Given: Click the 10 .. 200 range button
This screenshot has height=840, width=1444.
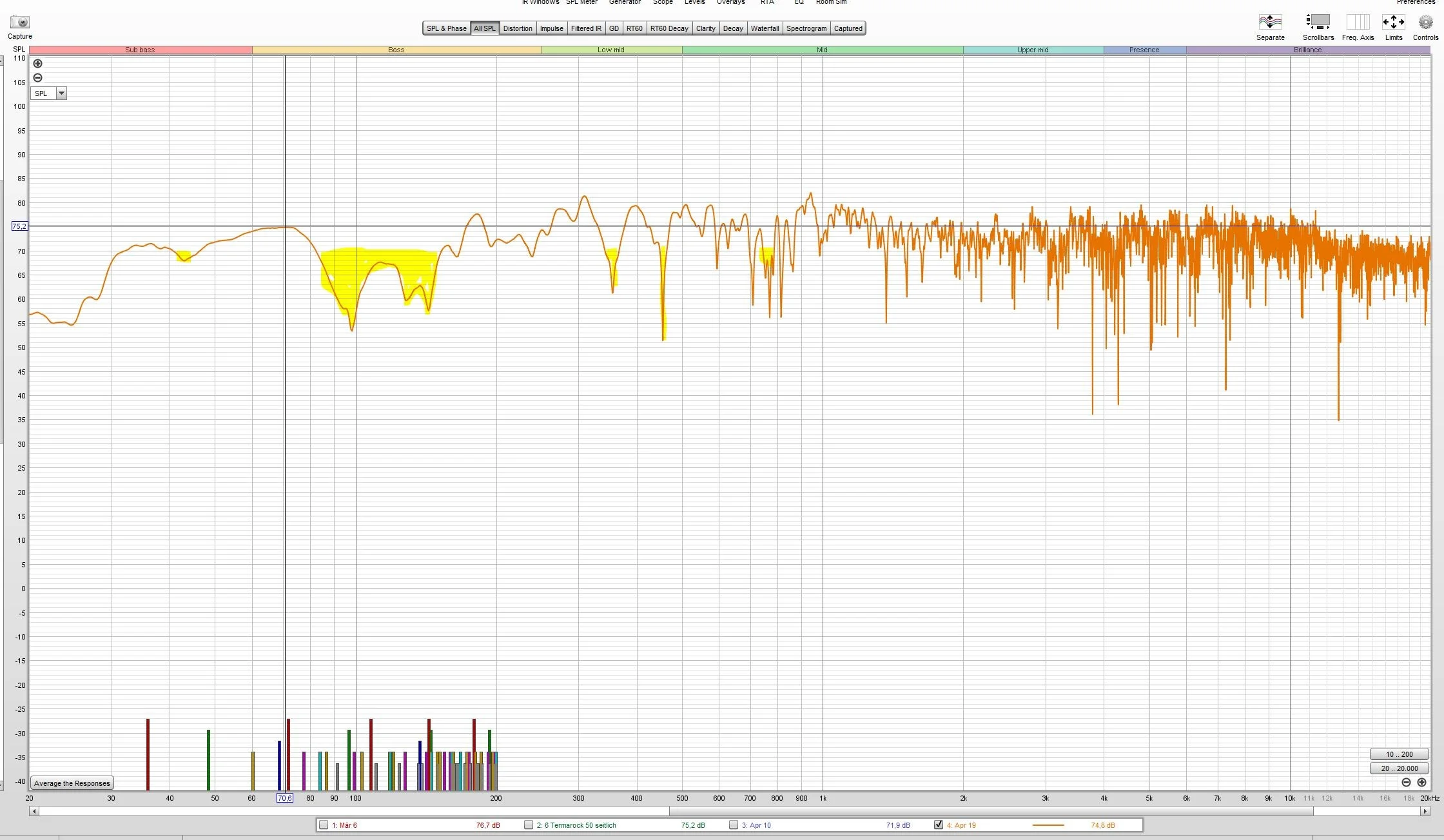Looking at the screenshot, I should (x=1399, y=754).
